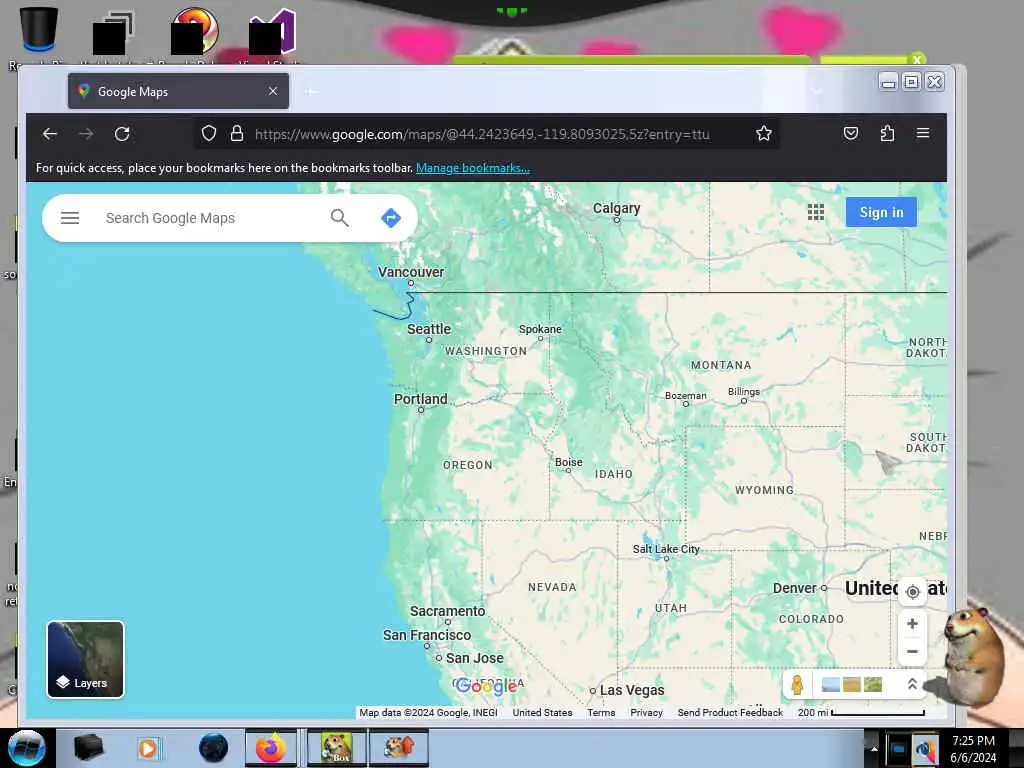Open the Firefox application menu
Viewport: 1024px width, 768px height.
coord(923,133)
